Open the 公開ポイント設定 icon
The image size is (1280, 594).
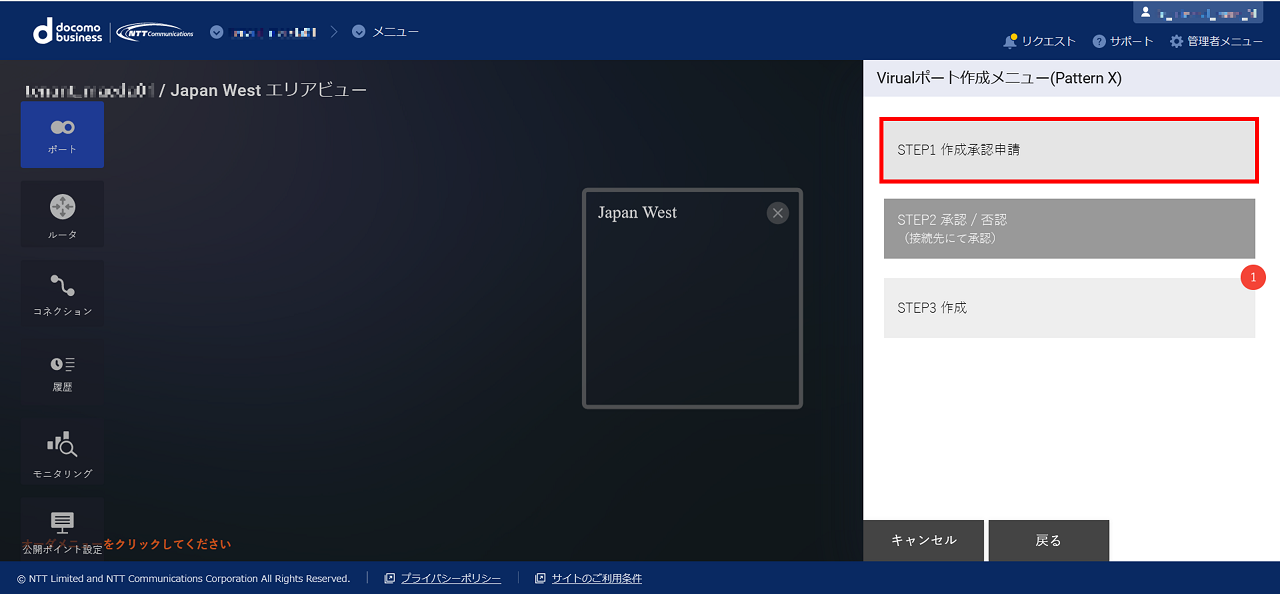(62, 530)
